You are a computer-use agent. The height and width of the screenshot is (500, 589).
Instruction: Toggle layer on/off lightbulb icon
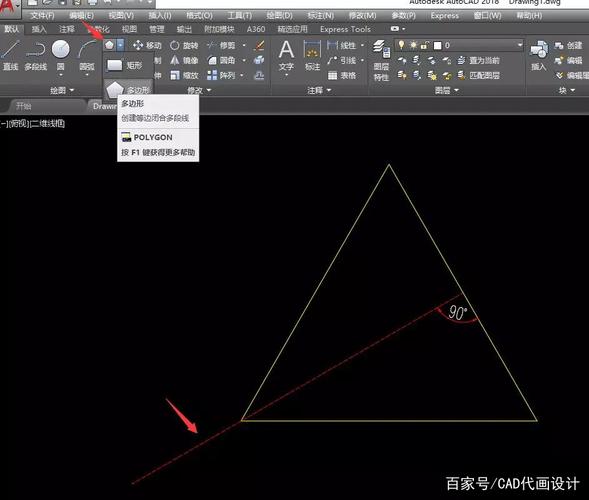click(x=401, y=45)
